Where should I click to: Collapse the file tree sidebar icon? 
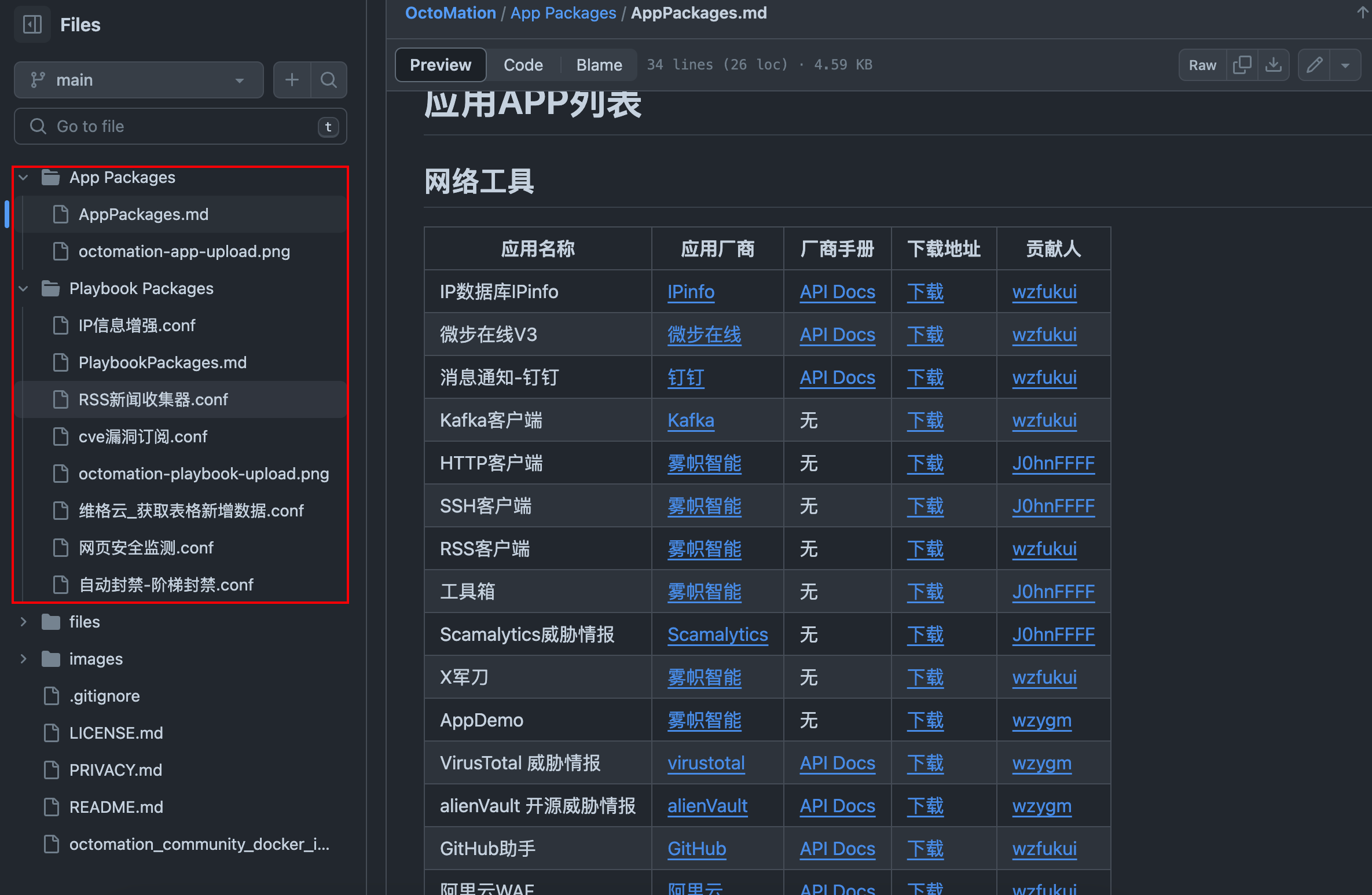[x=32, y=24]
